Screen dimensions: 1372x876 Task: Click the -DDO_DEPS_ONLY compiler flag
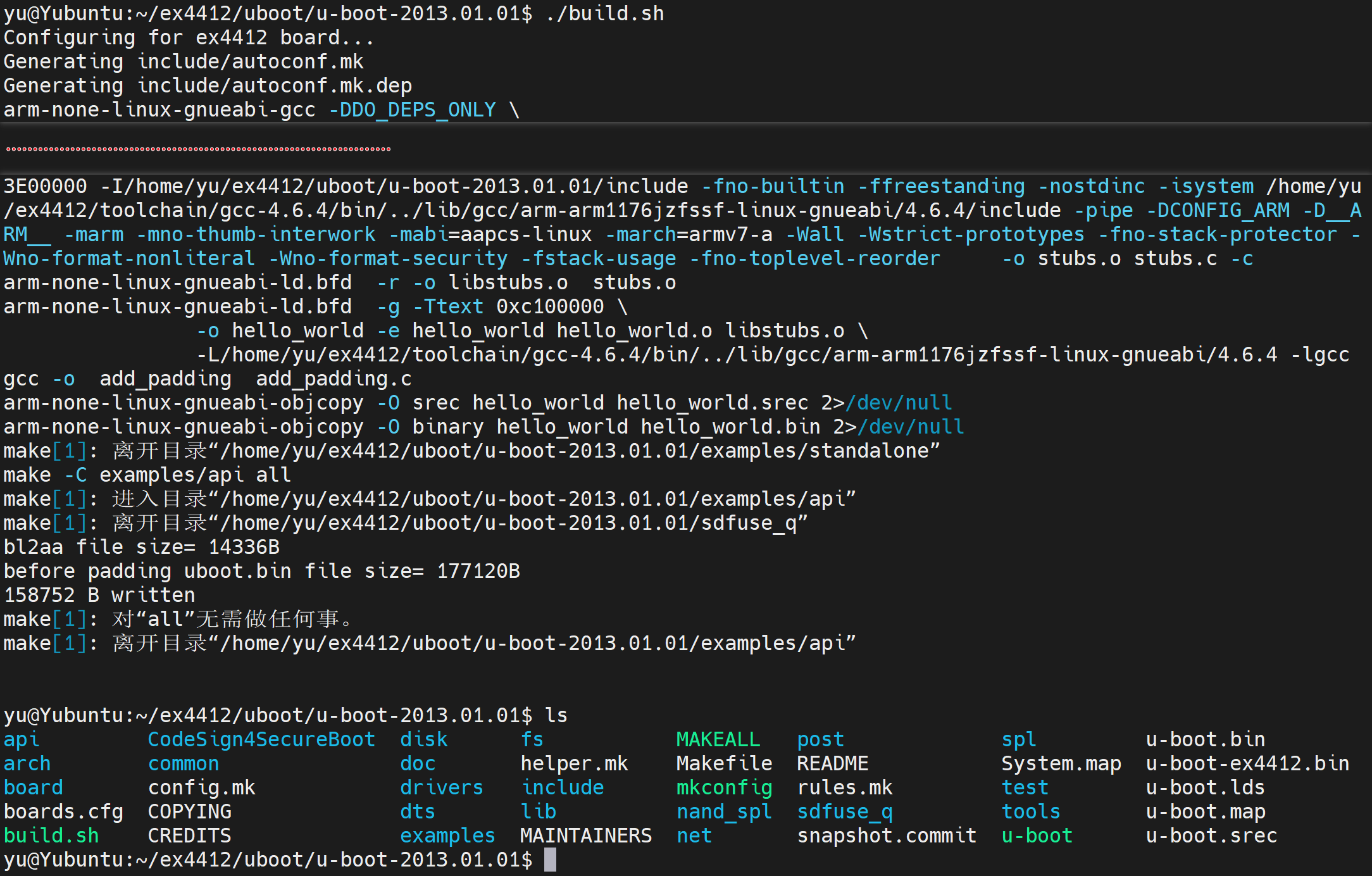click(x=412, y=110)
